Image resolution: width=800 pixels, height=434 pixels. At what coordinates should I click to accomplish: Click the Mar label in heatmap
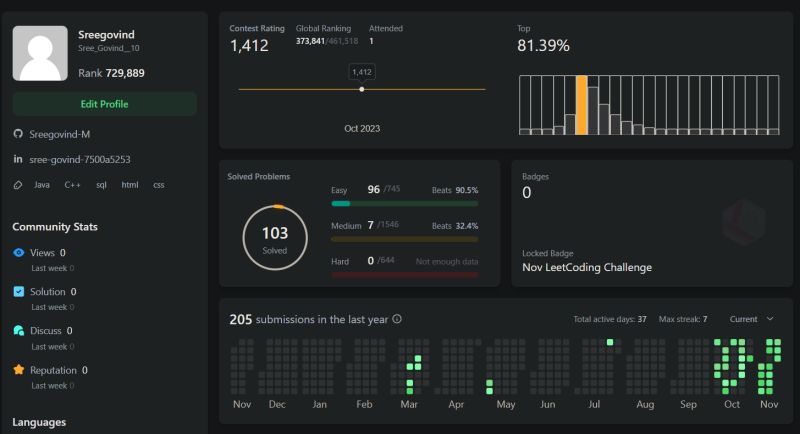(409, 404)
